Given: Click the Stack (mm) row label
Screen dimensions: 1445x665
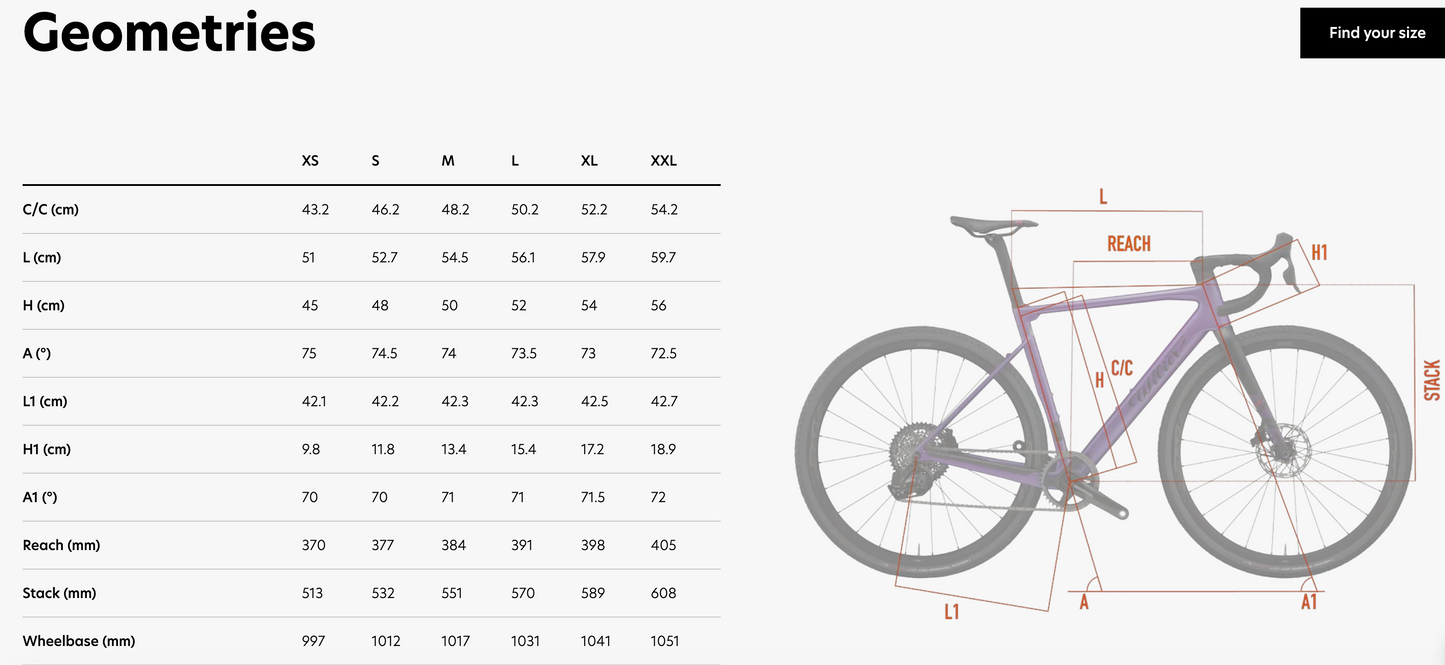Looking at the screenshot, I should [x=59, y=593].
